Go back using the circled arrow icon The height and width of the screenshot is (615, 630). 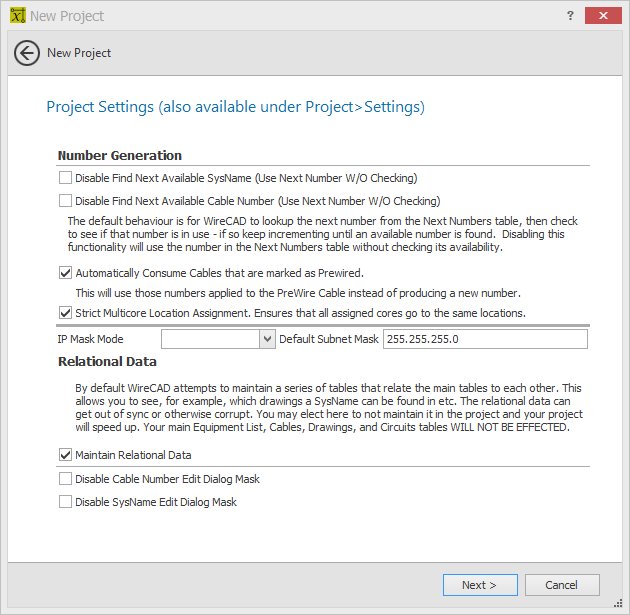[27, 53]
